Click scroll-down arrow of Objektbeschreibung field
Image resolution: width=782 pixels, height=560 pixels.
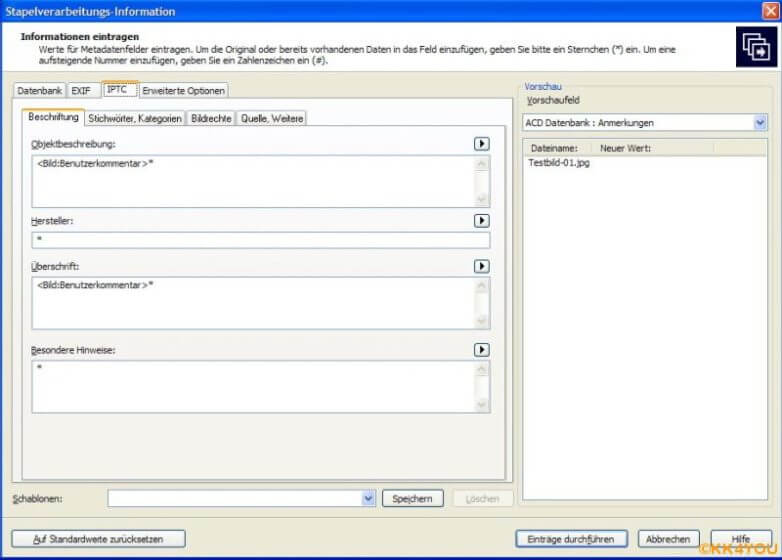(482, 199)
